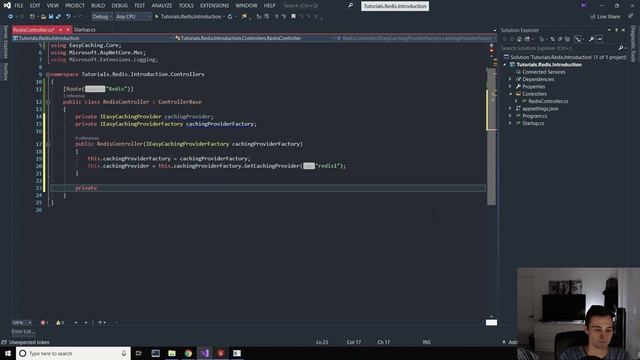Click the bookmark toolbar icon
The image size is (640, 360).
[x=293, y=17]
